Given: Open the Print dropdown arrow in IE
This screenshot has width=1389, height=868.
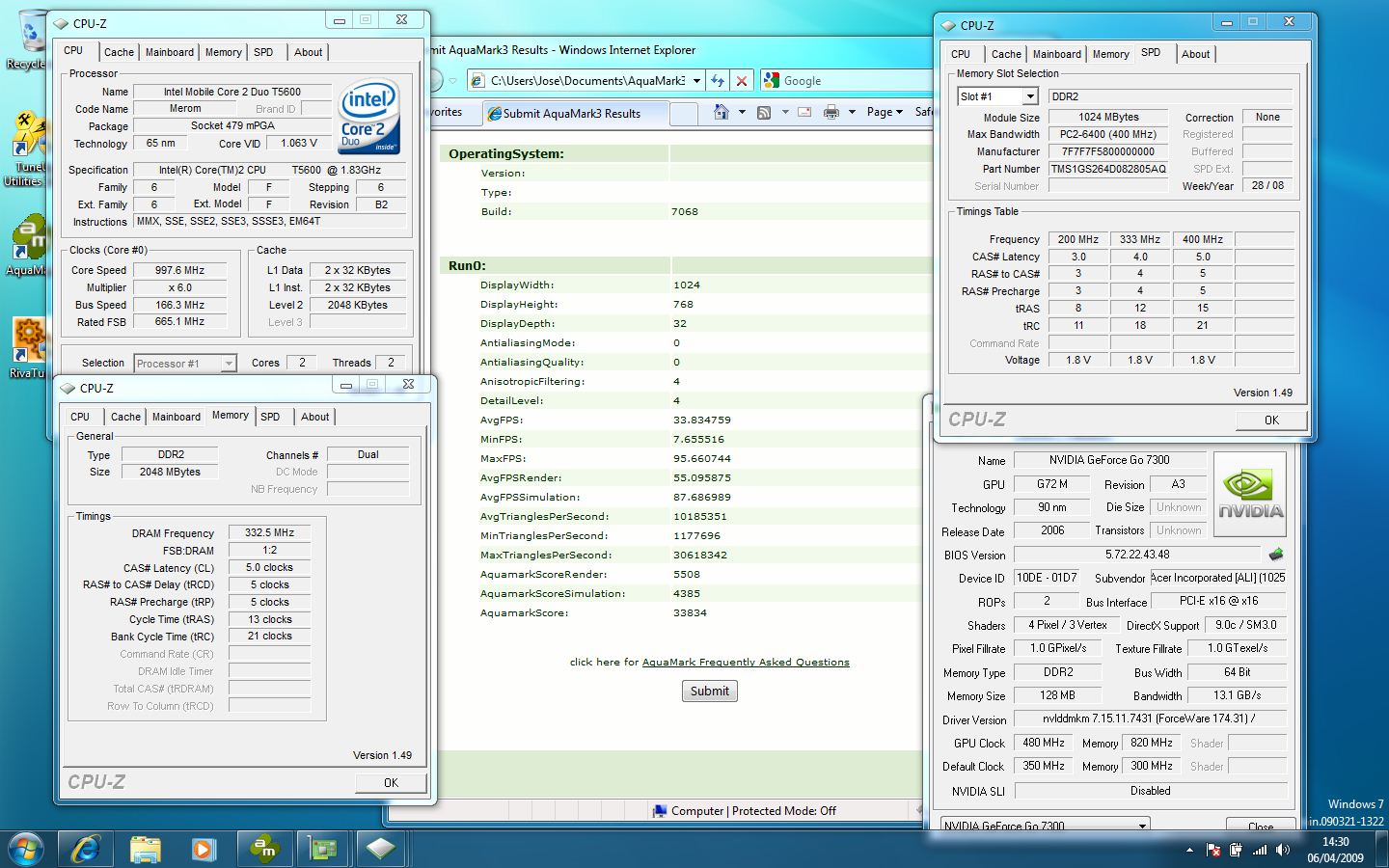Looking at the screenshot, I should tap(852, 113).
